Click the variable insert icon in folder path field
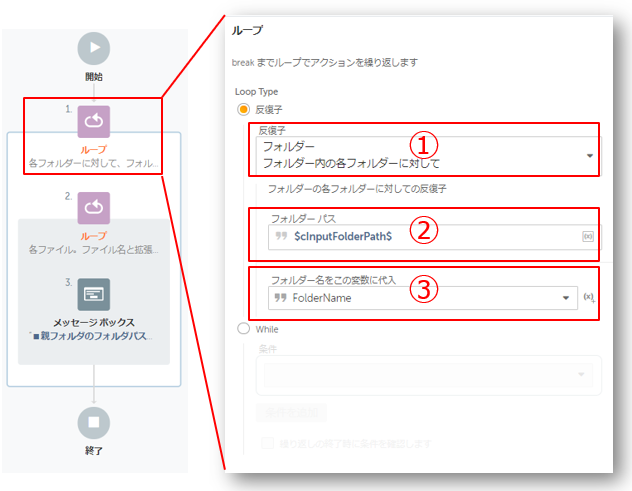The height and width of the screenshot is (491, 632). tap(588, 237)
